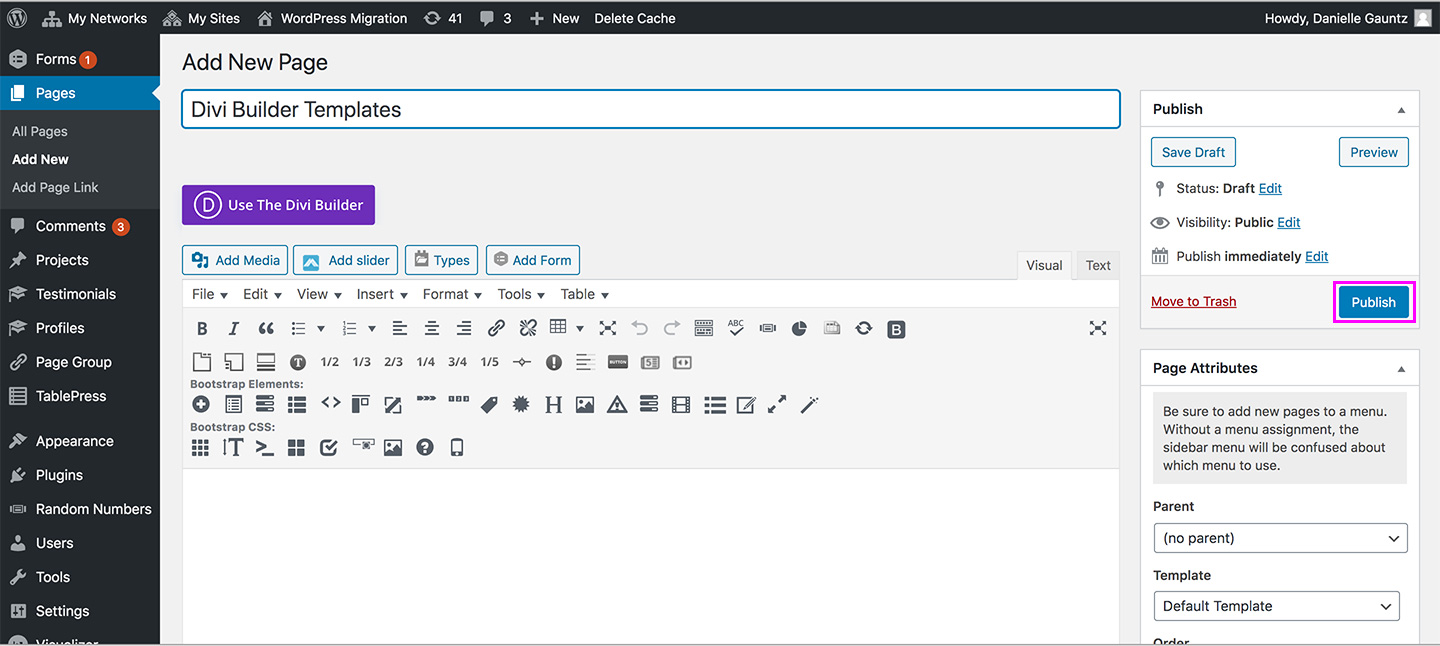Open the spellcheck tool
This screenshot has width=1440, height=646.
coord(735,327)
